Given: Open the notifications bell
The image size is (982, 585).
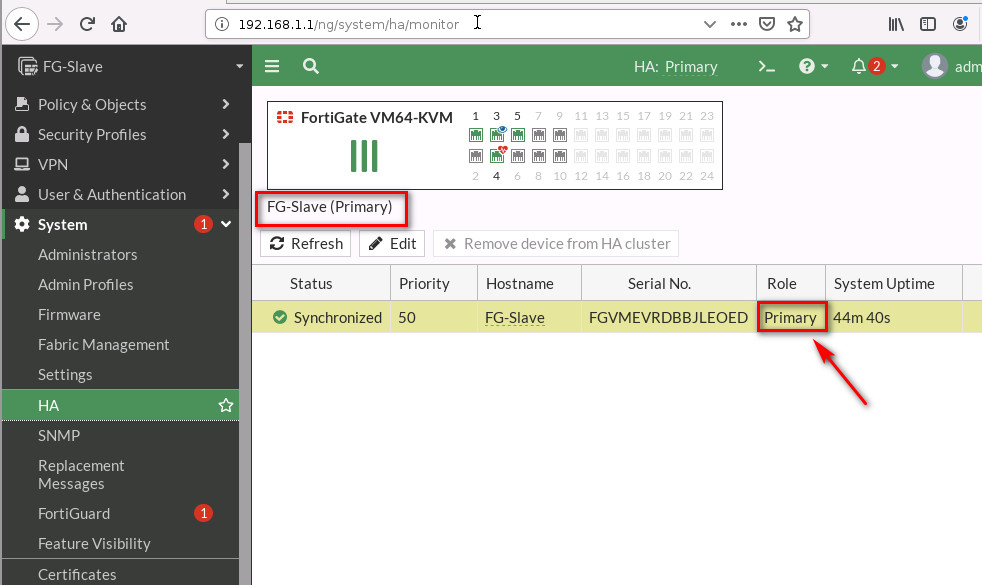Looking at the screenshot, I should click(x=861, y=66).
